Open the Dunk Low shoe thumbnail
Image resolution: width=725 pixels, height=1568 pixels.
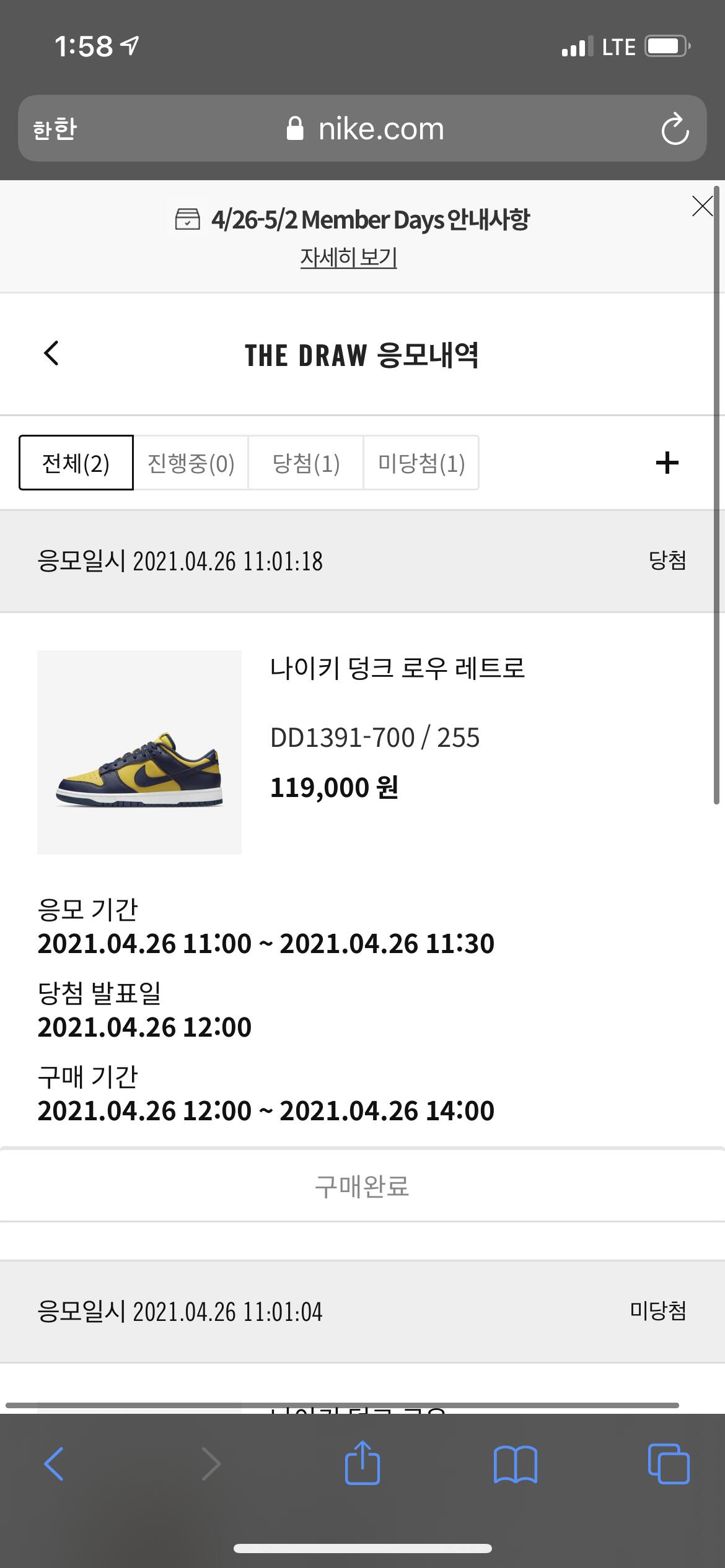tap(139, 752)
